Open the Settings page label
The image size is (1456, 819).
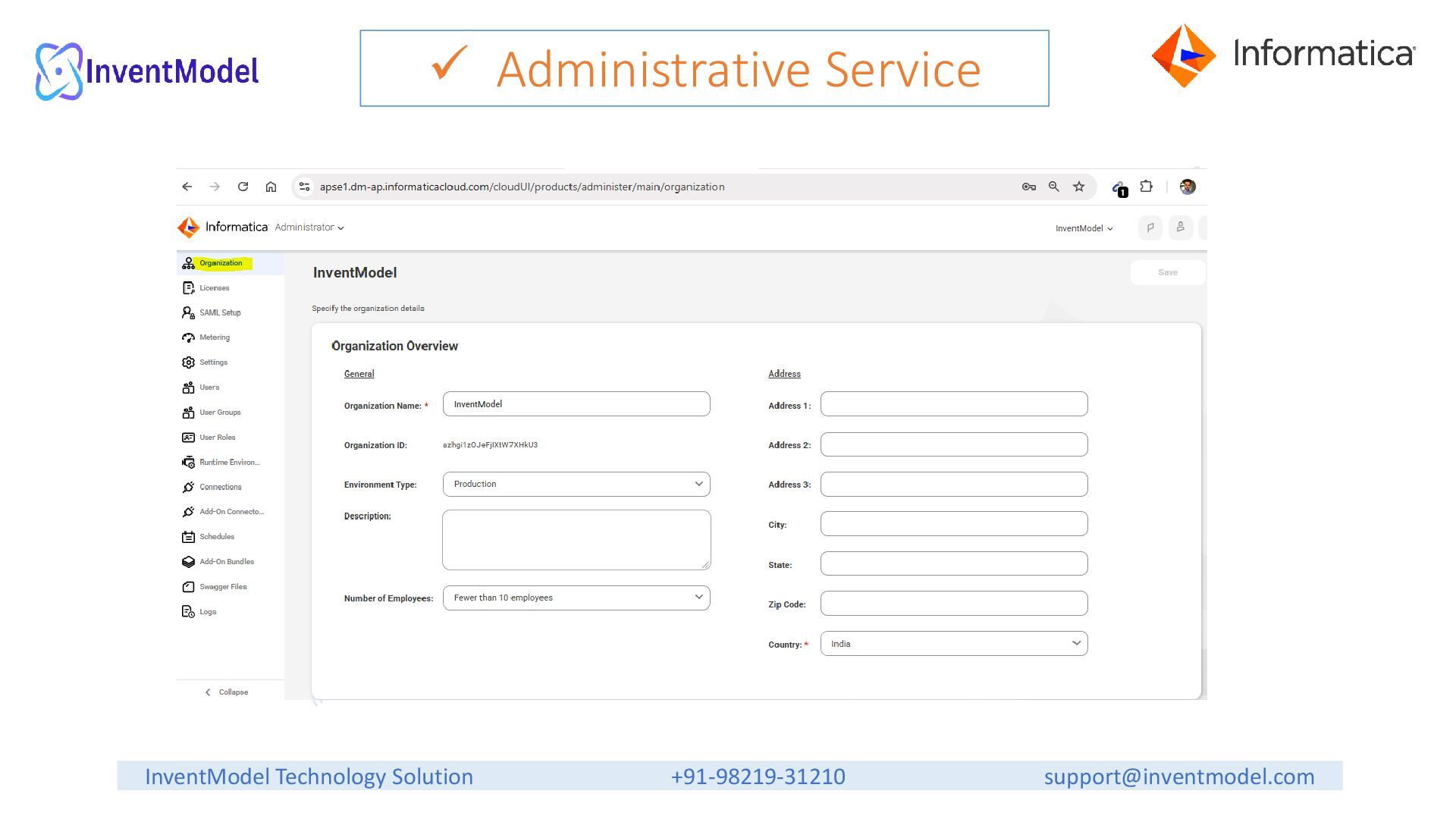(213, 362)
